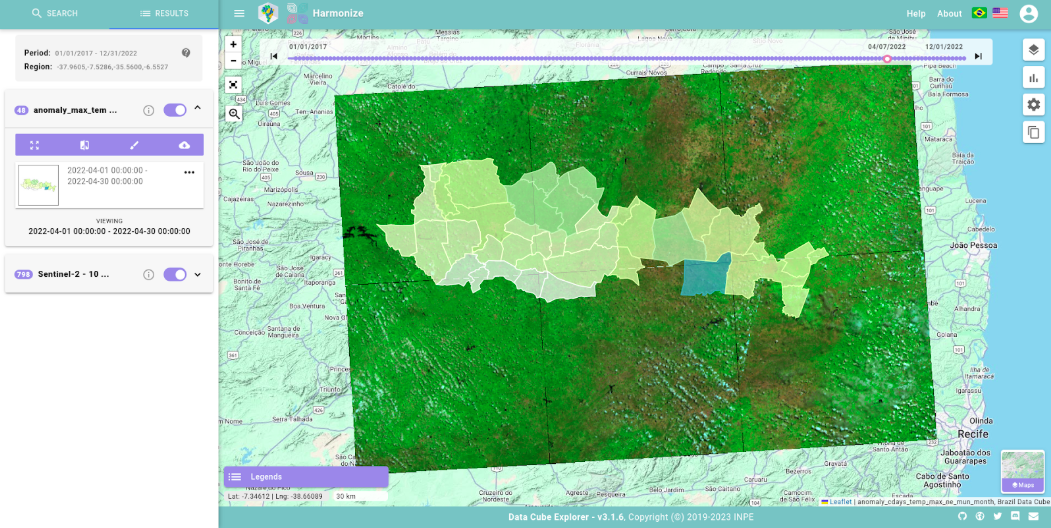The height and width of the screenshot is (528, 1051).
Task: Expand the Legends panel button
Action: [305, 477]
